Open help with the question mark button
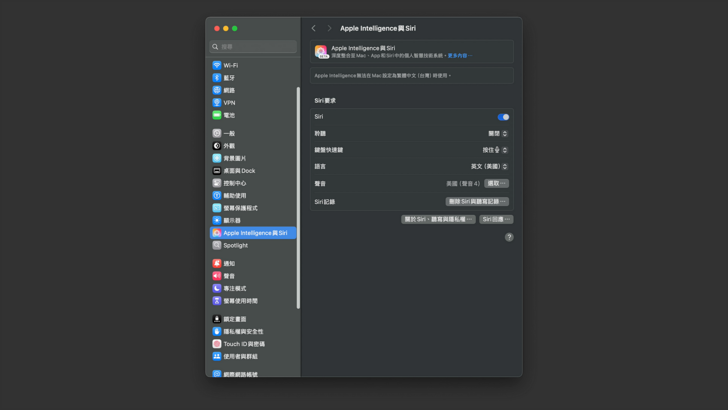 509,237
